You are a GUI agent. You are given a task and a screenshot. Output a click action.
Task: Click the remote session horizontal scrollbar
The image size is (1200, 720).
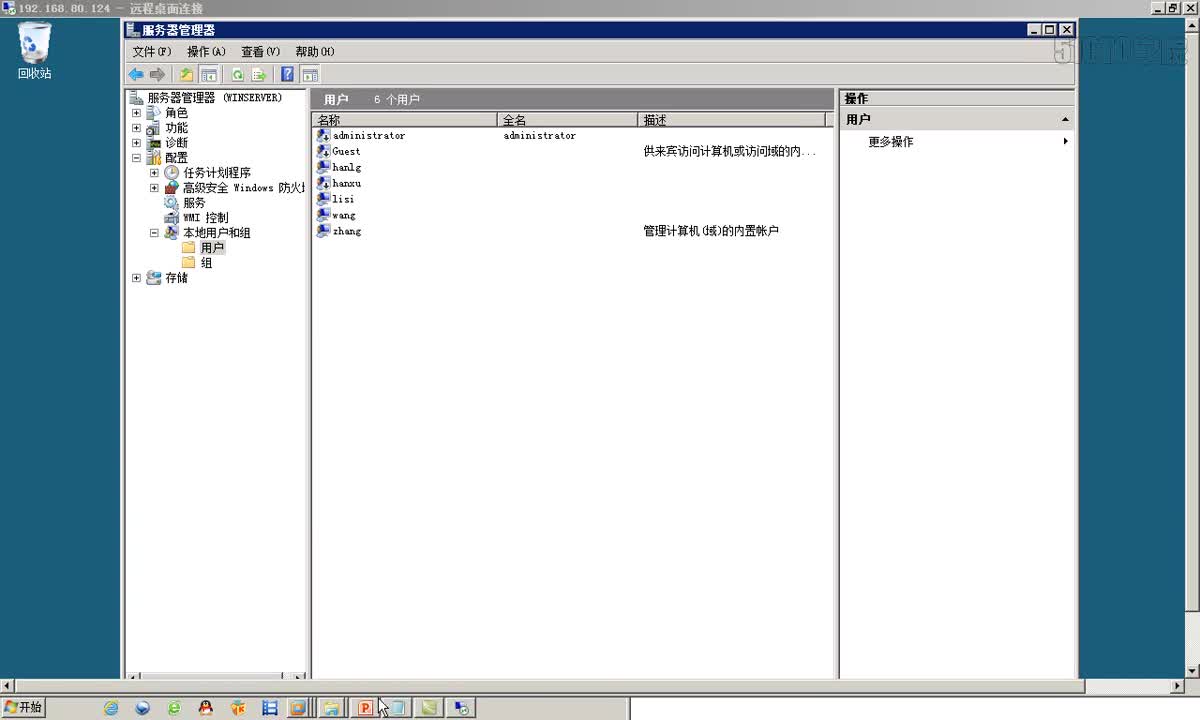point(592,687)
